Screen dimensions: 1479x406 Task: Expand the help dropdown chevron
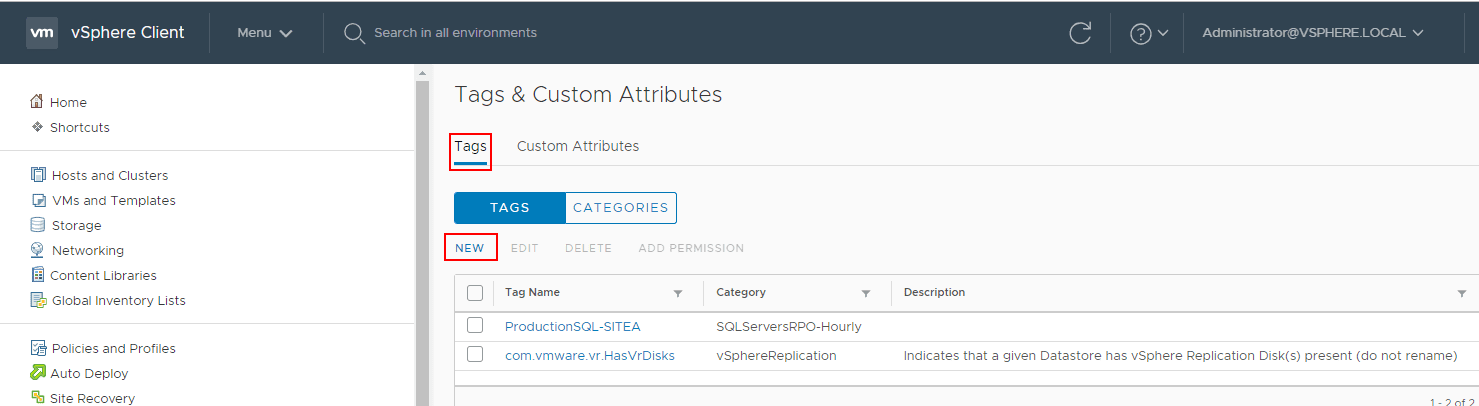[x=1163, y=33]
